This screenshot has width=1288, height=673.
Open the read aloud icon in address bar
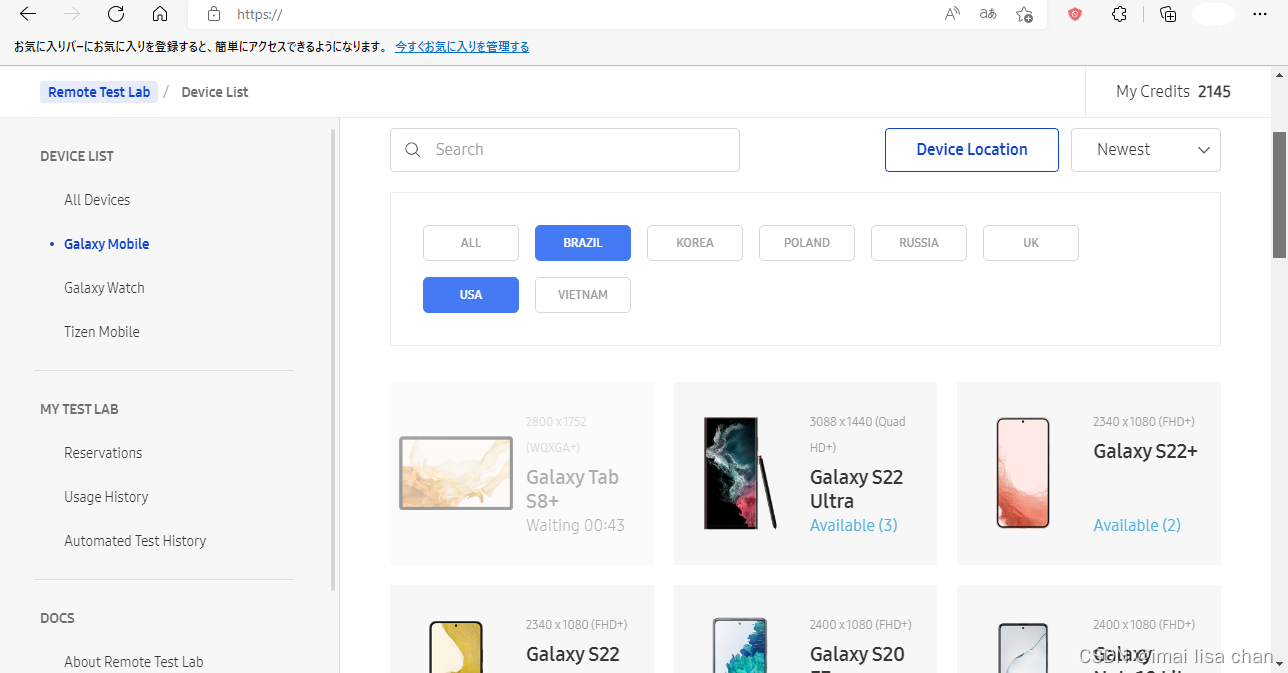pos(952,14)
